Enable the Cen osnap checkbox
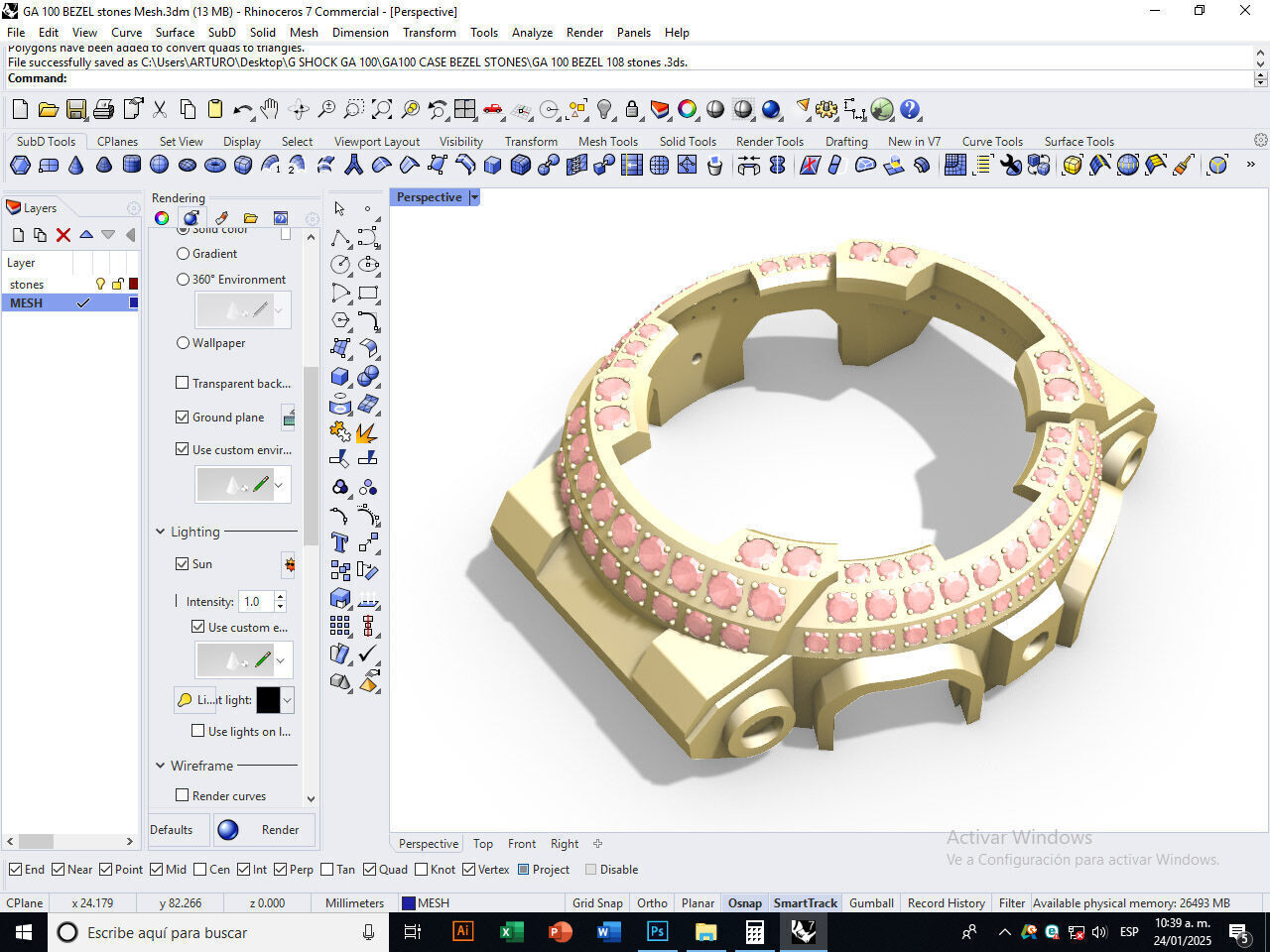This screenshot has height=952, width=1270. point(200,870)
